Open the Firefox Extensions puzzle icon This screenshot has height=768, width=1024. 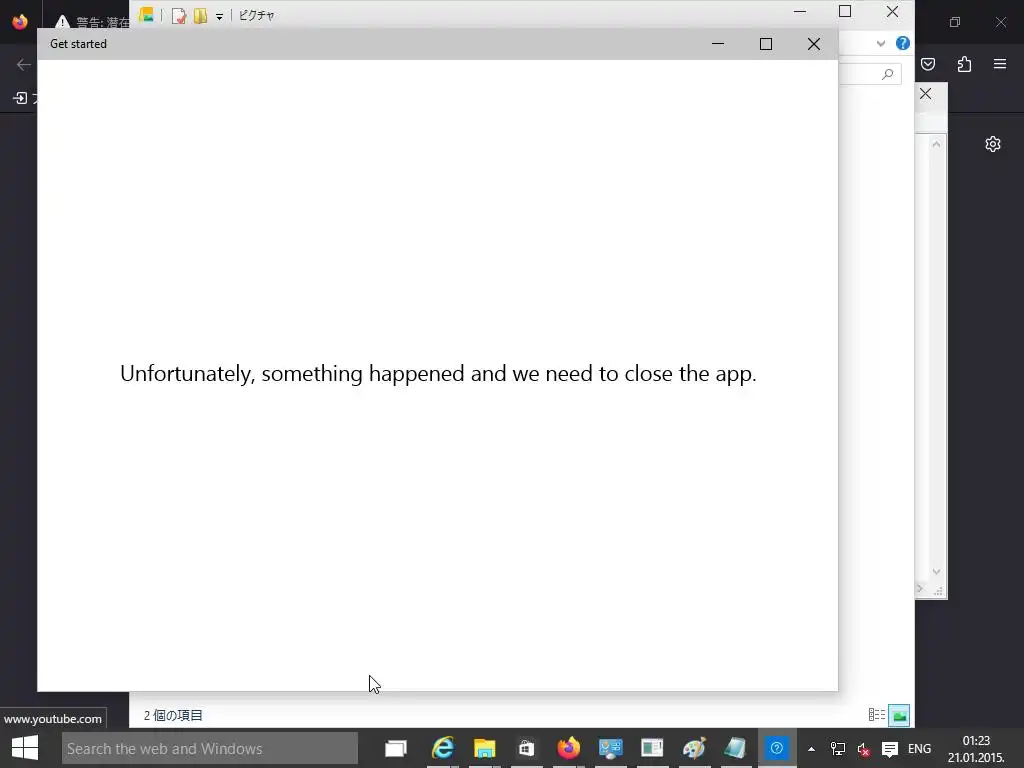[964, 64]
